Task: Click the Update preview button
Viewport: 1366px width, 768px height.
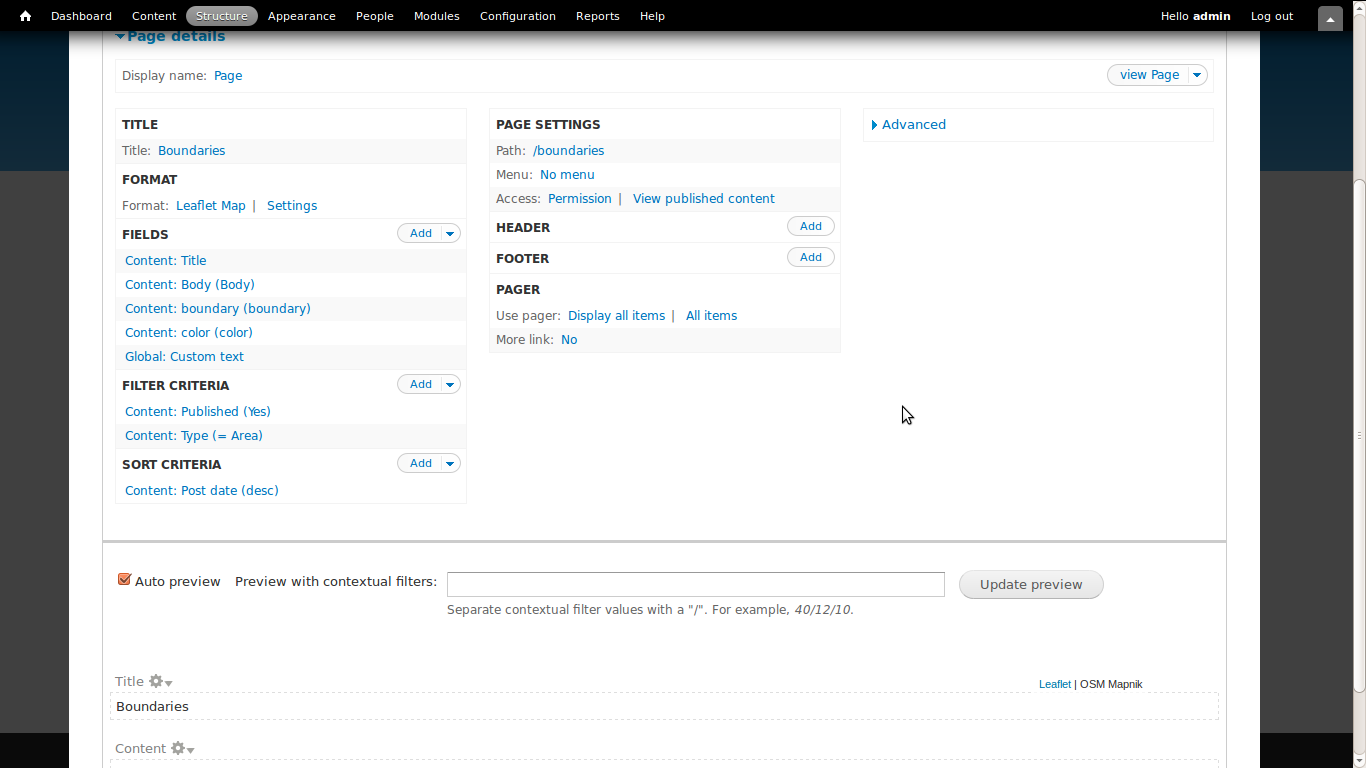Action: pos(1031,584)
